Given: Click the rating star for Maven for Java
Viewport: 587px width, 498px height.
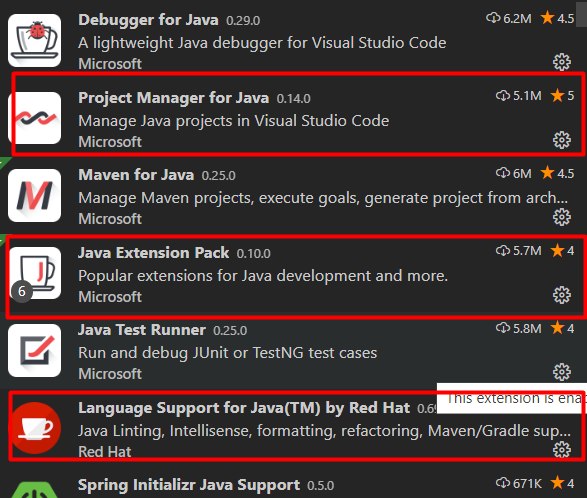Looking at the screenshot, I should (x=547, y=172).
